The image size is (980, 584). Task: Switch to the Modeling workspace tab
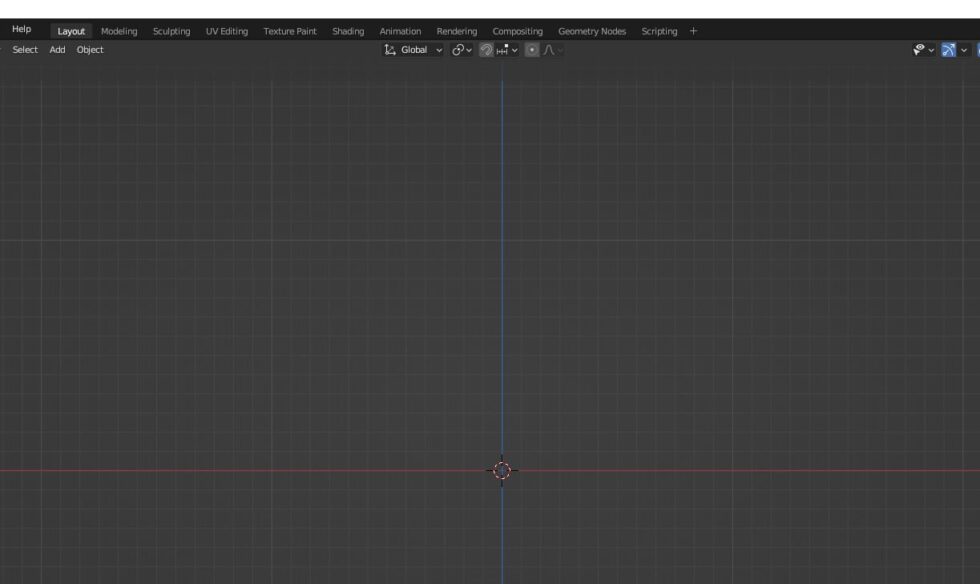pos(119,30)
